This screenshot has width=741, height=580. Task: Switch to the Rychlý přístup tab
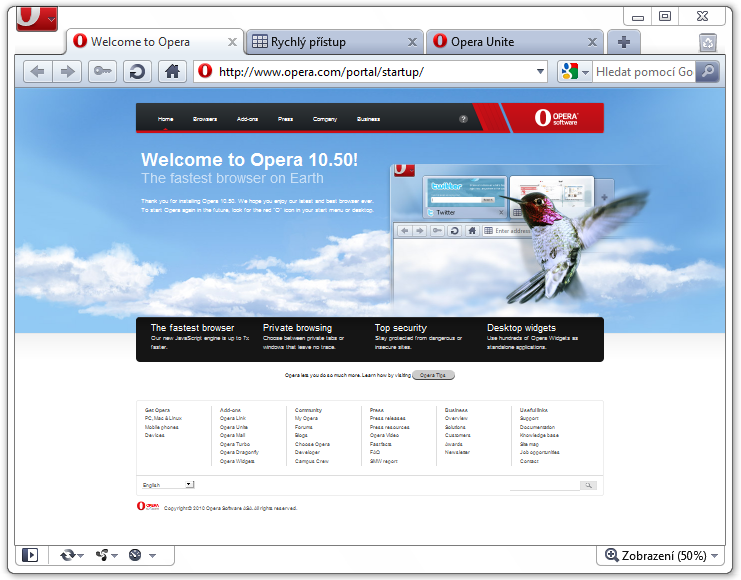click(x=335, y=42)
